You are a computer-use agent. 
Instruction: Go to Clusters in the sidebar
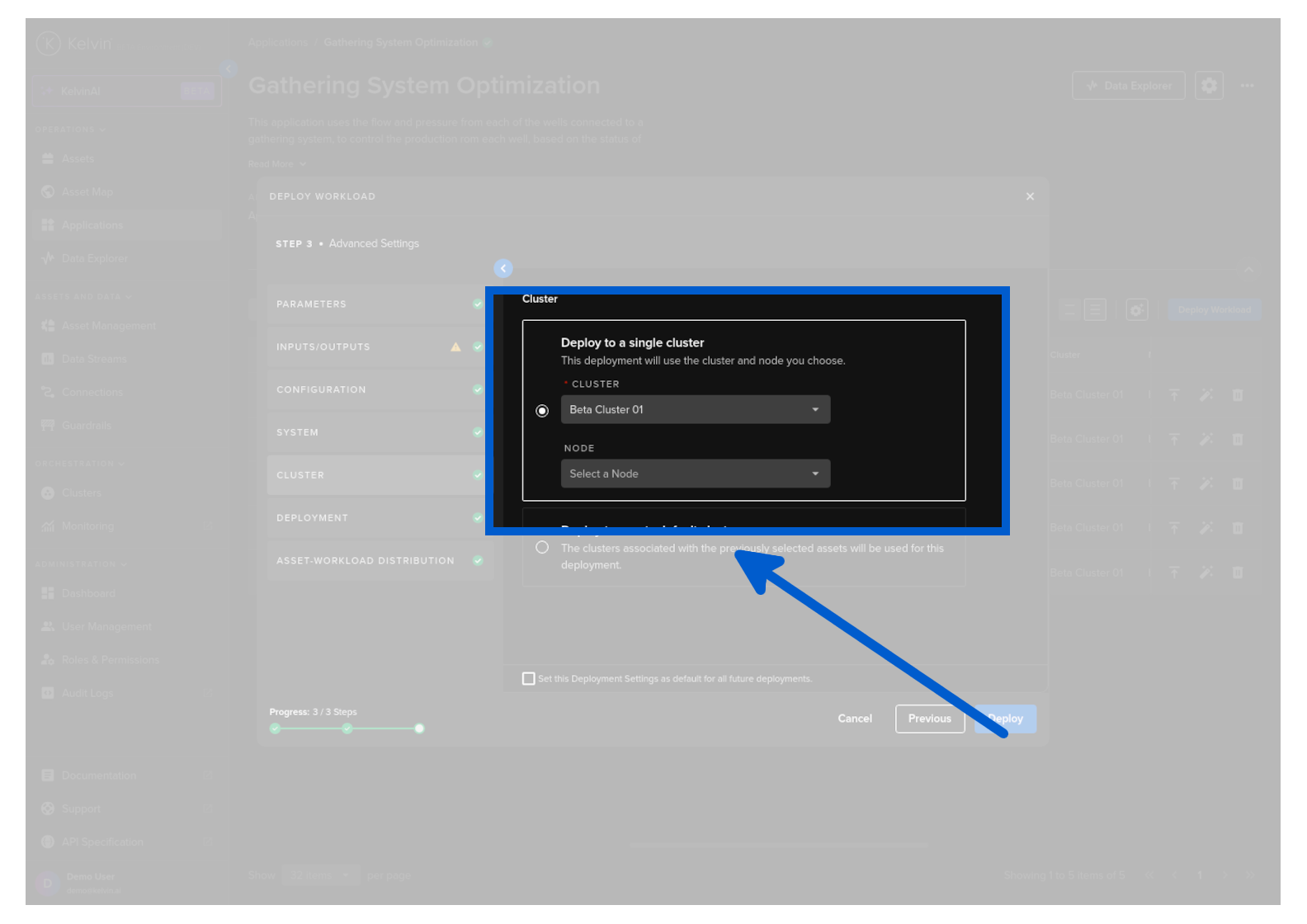point(81,493)
